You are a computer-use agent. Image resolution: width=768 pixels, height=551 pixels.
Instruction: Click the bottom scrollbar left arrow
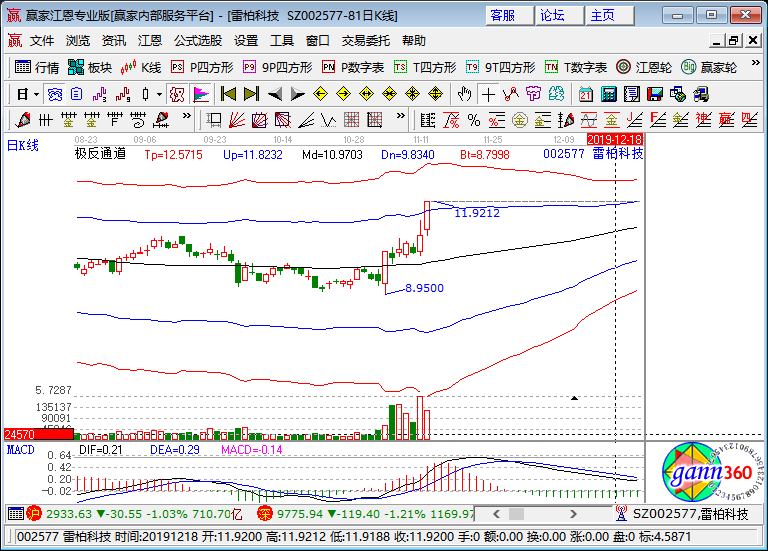pyautogui.click(x=496, y=514)
